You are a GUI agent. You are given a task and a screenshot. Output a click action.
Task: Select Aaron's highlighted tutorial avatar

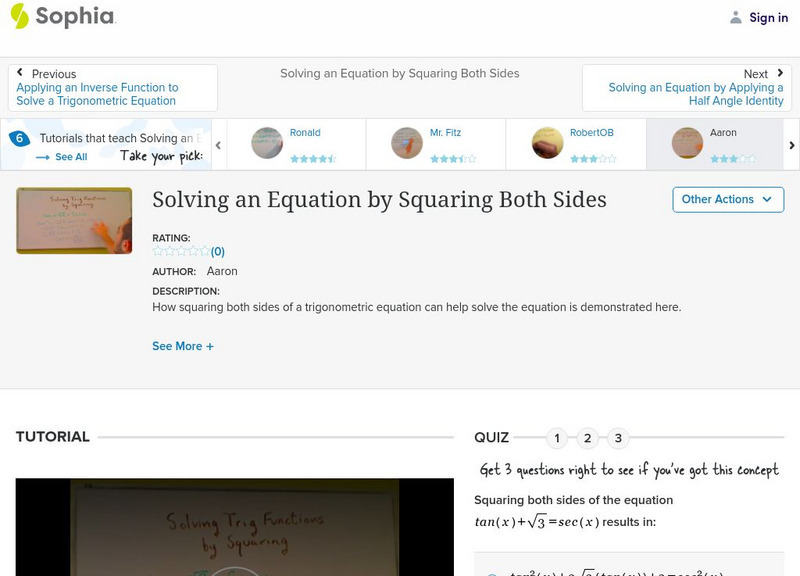tap(686, 143)
